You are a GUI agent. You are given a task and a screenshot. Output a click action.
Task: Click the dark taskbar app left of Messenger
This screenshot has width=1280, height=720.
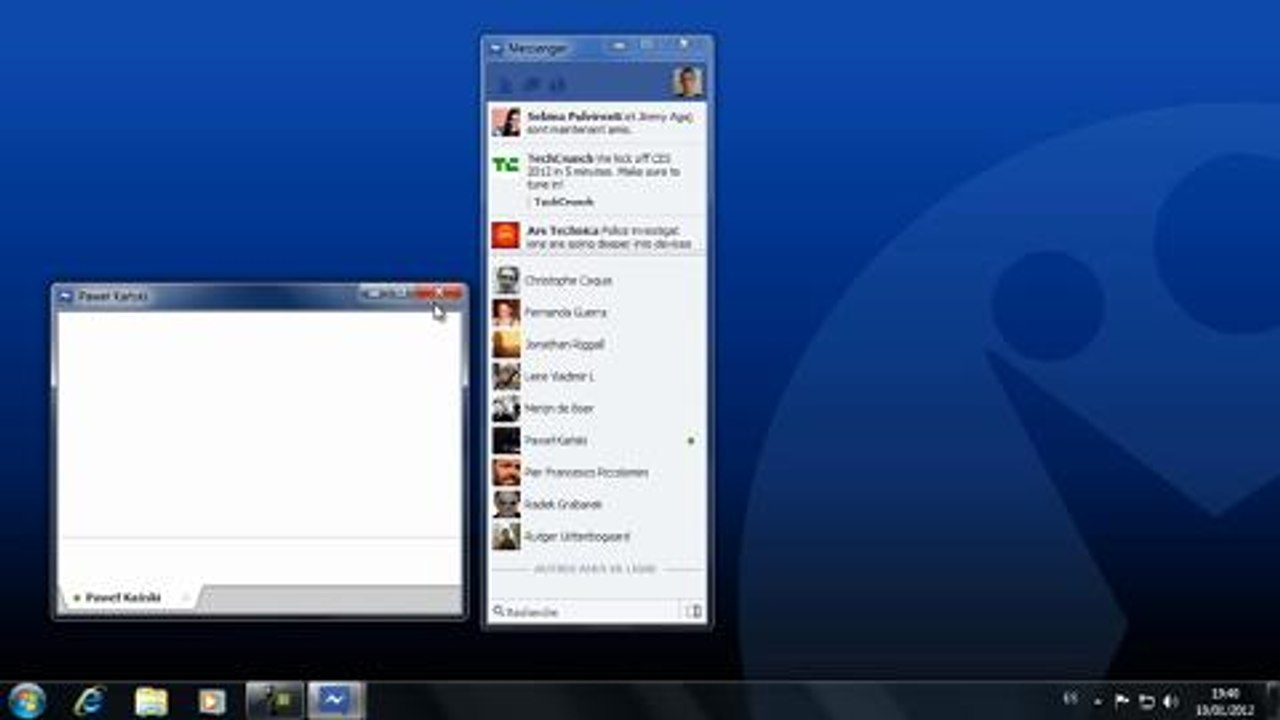274,701
